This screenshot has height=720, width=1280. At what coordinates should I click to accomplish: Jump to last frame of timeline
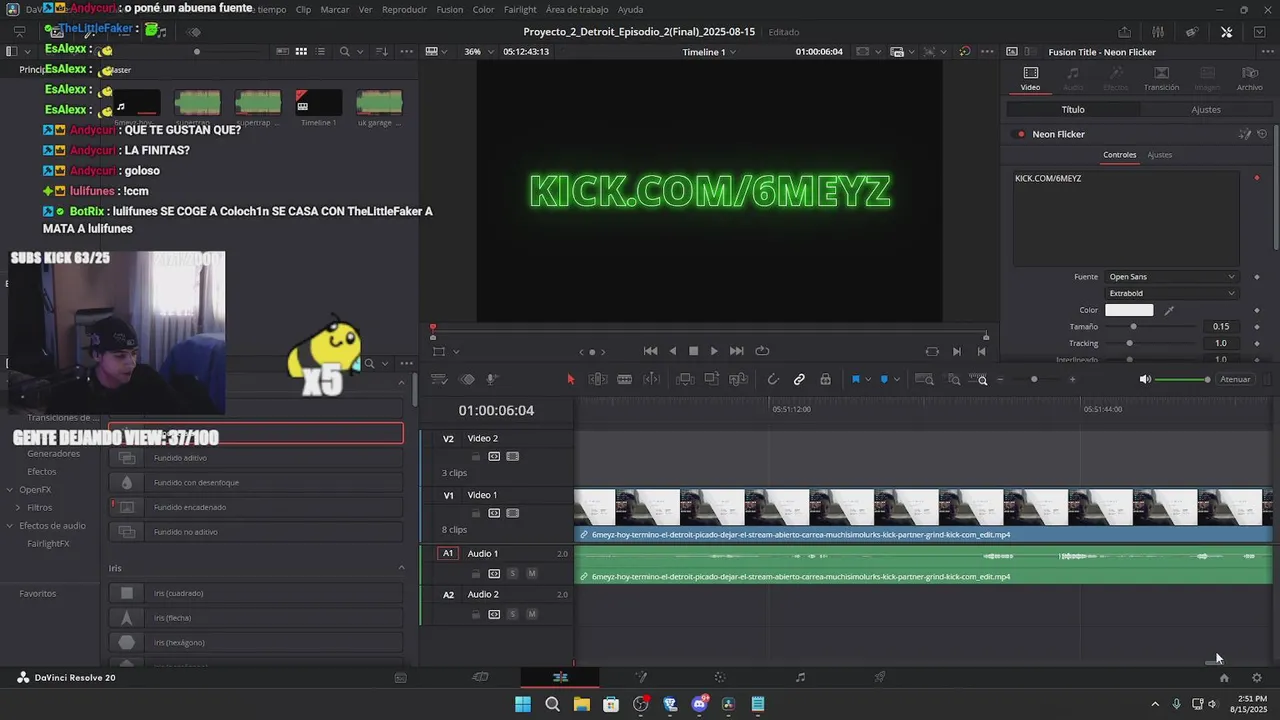737,351
